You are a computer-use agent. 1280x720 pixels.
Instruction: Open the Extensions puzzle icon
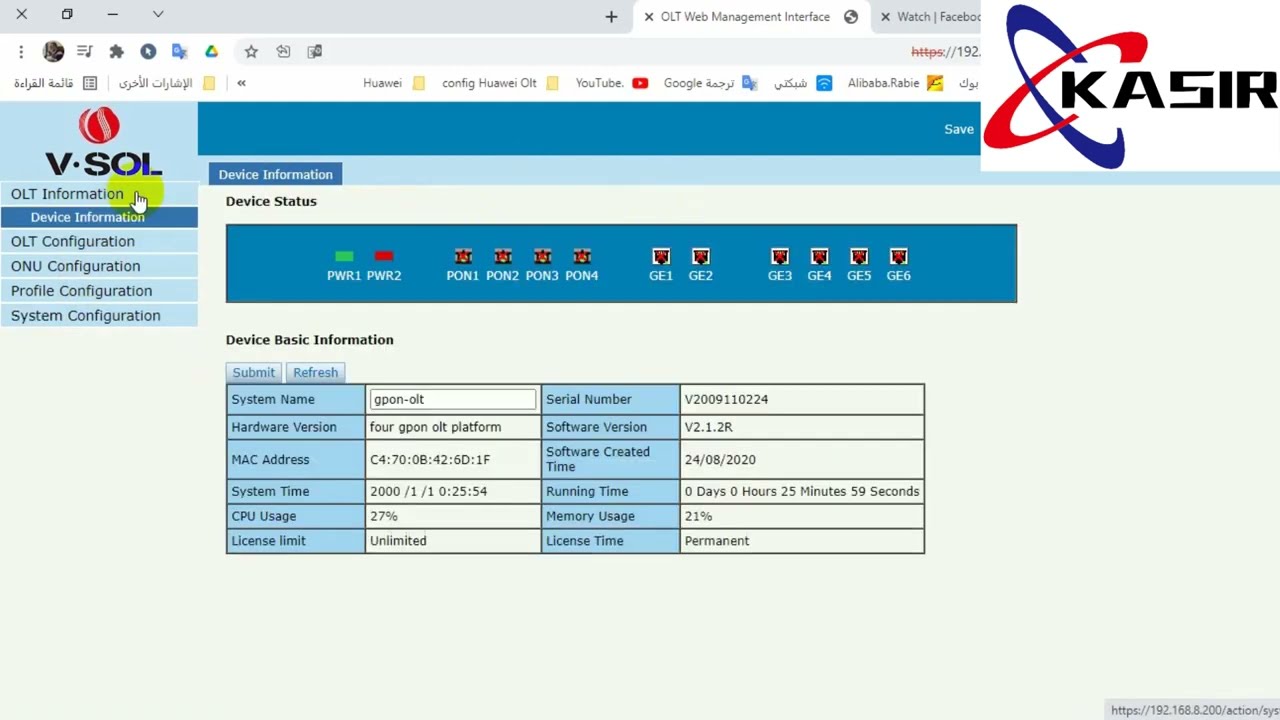[116, 51]
